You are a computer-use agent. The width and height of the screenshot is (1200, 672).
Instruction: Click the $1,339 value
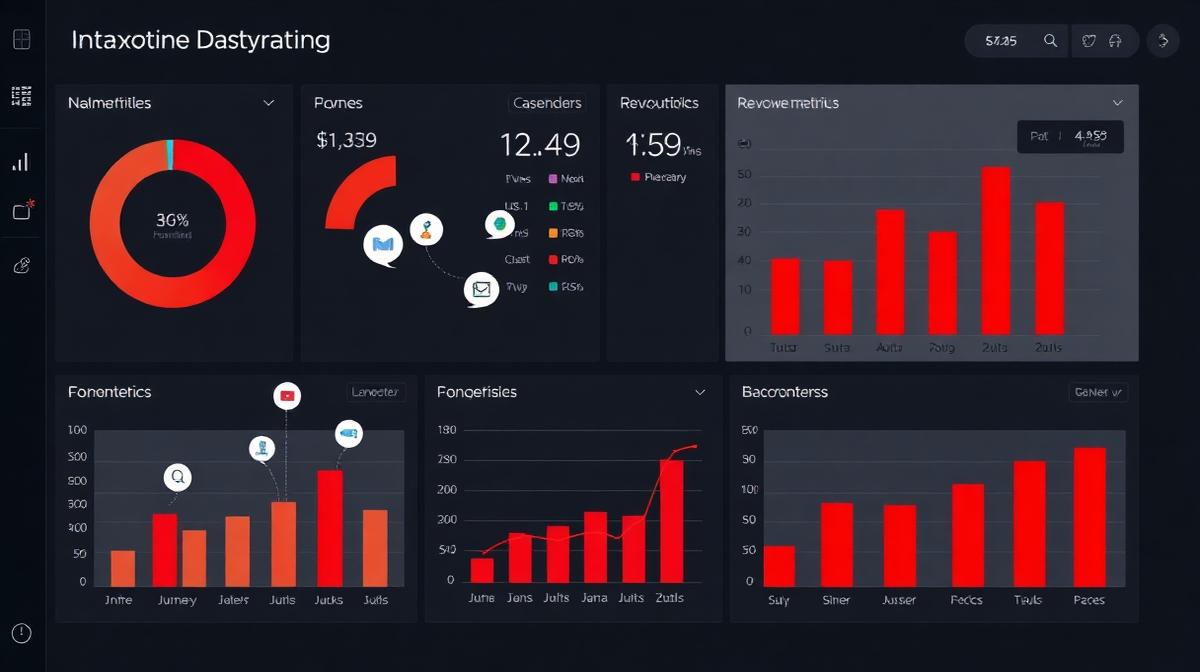[346, 140]
